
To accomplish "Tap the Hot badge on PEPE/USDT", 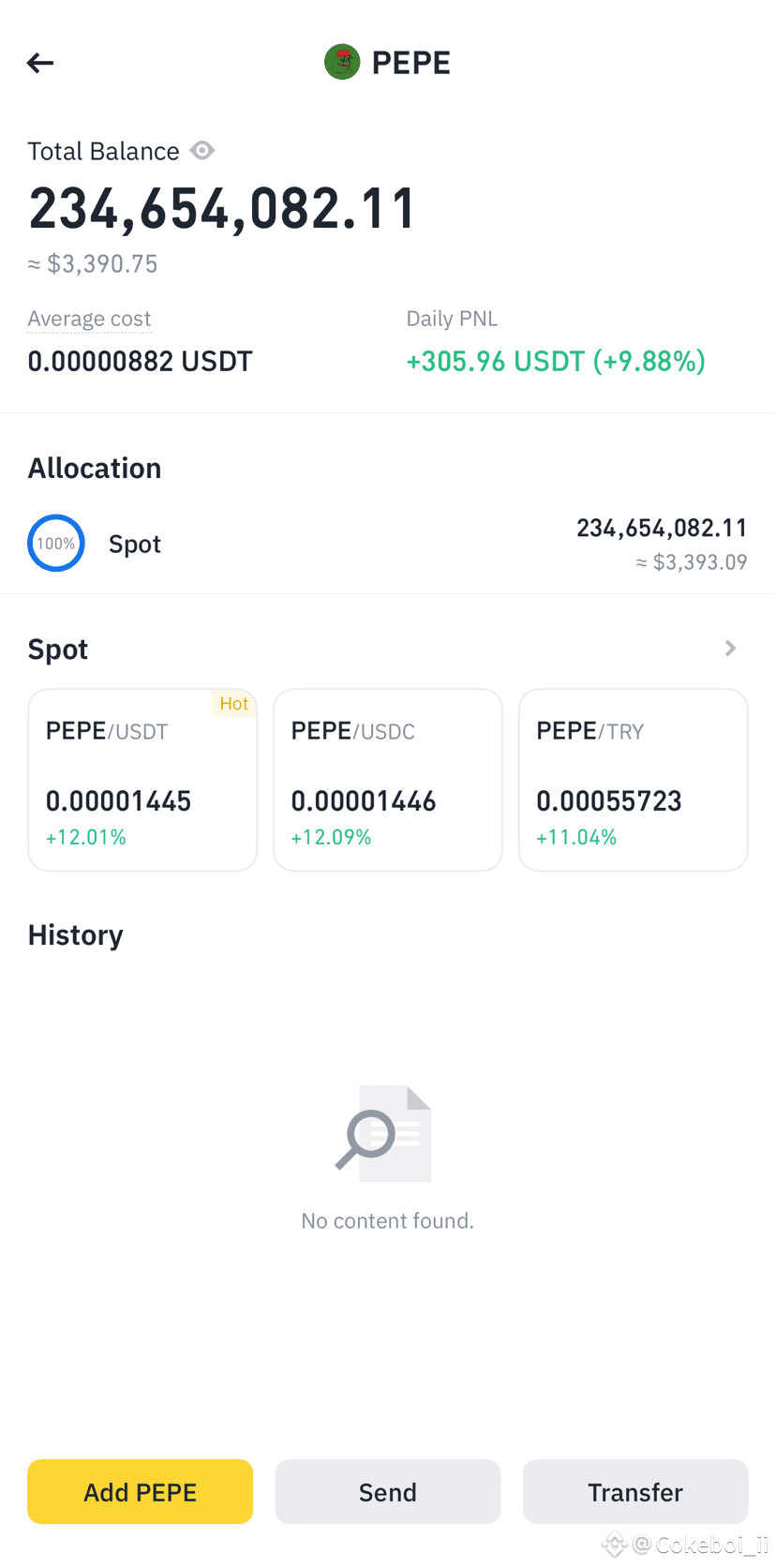I will click(x=233, y=703).
